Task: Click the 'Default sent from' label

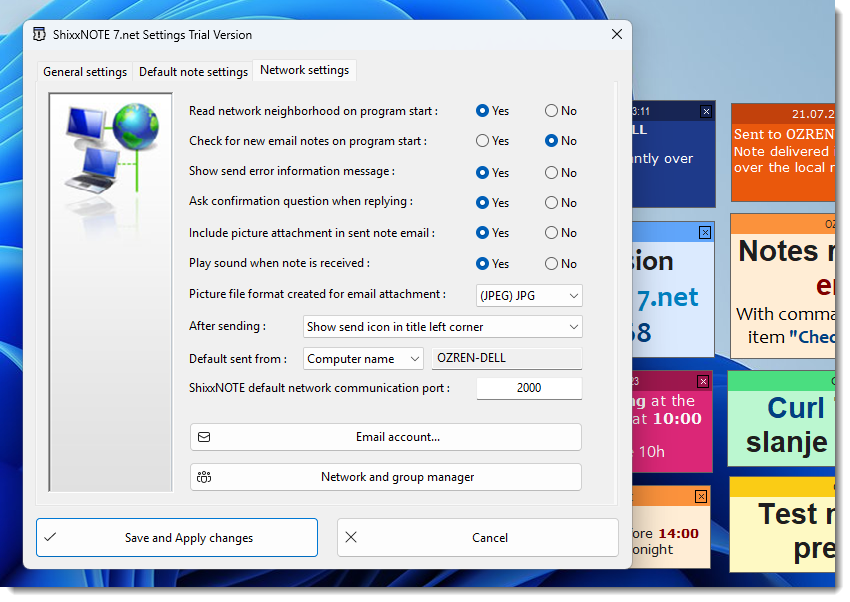Action: pos(237,359)
